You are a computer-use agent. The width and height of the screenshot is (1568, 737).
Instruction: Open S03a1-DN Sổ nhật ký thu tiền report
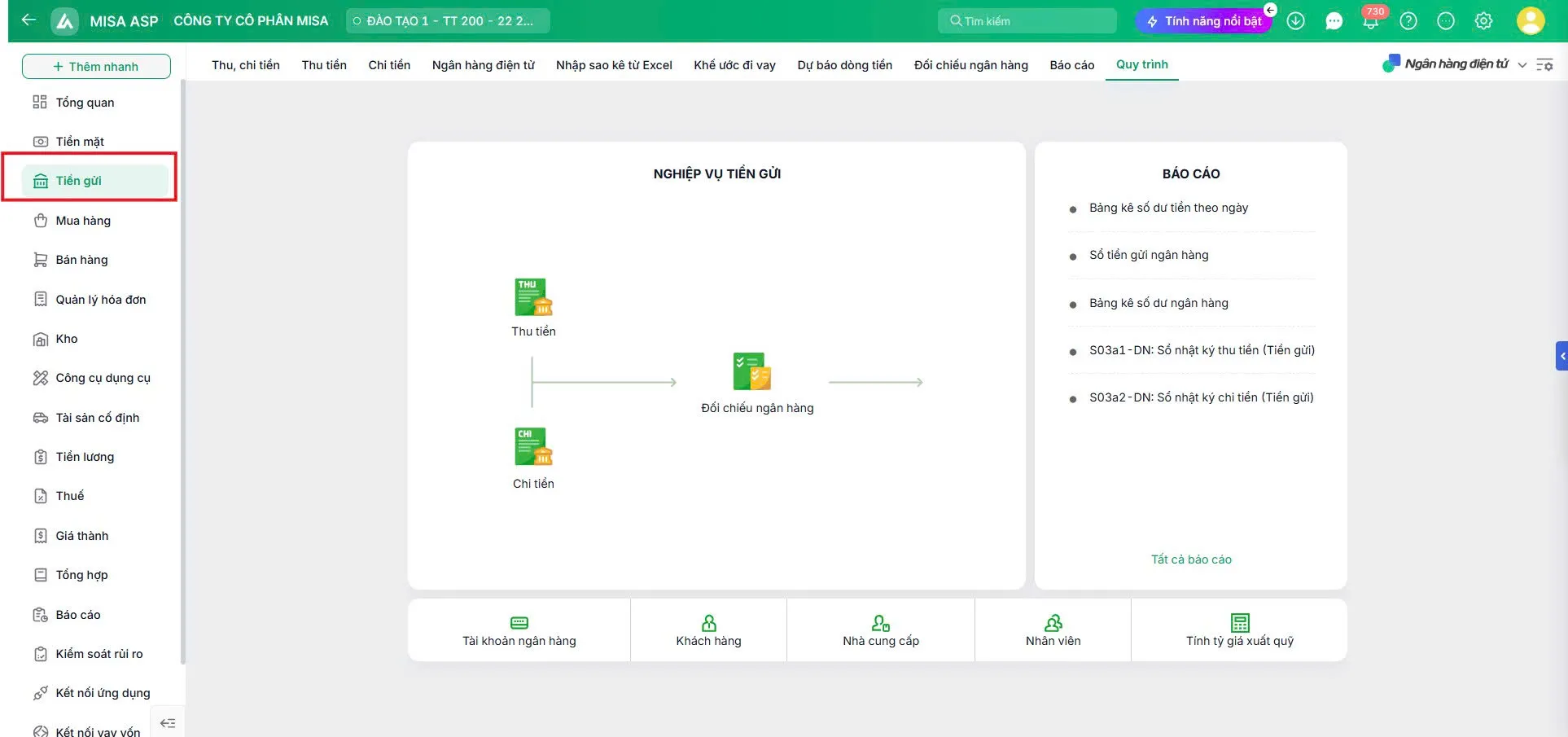[1202, 350]
